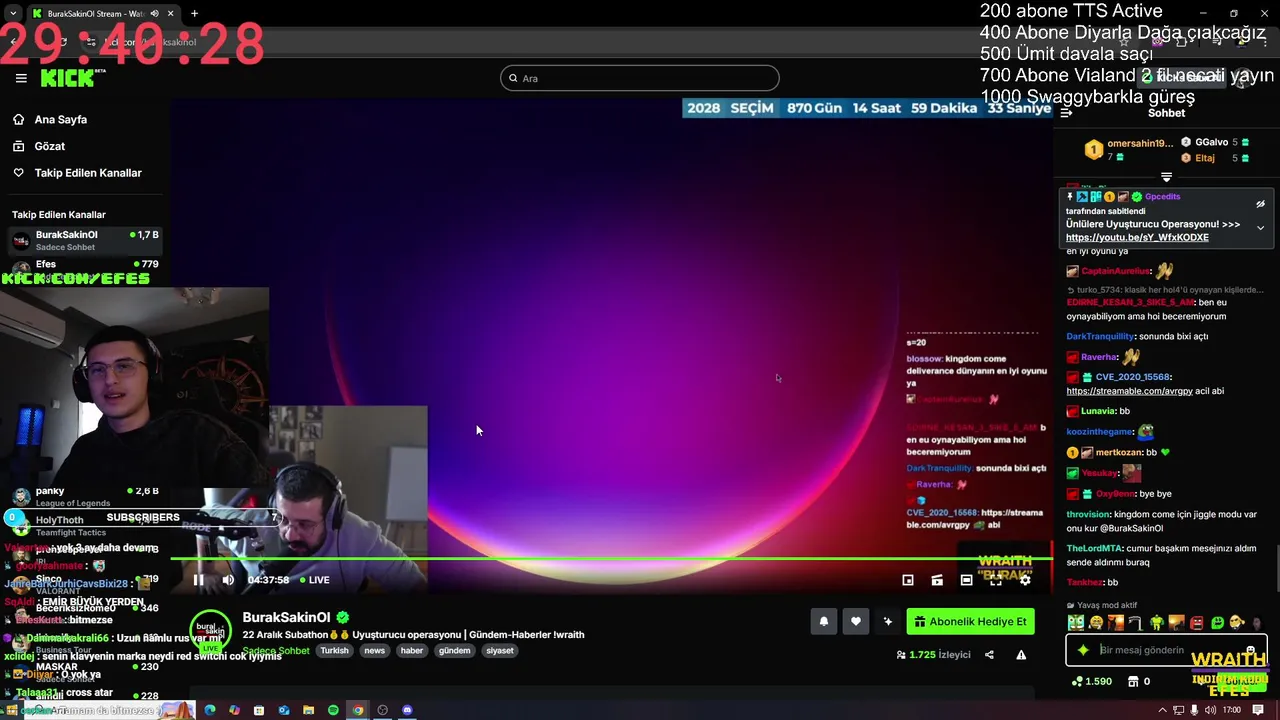Click Eltaj in leaderboard
This screenshot has height=720, width=1280.
coord(1204,158)
